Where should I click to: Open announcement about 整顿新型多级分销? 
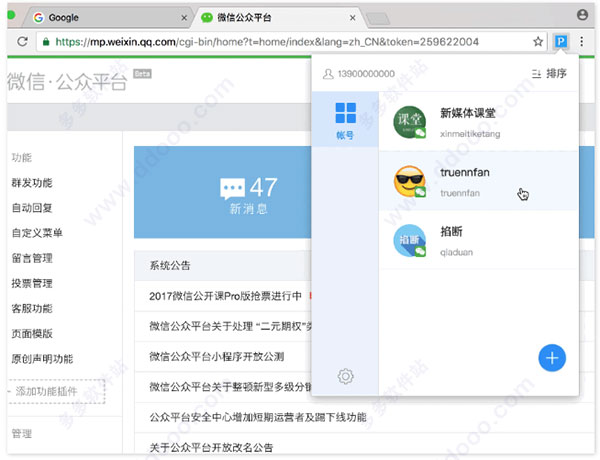231,387
